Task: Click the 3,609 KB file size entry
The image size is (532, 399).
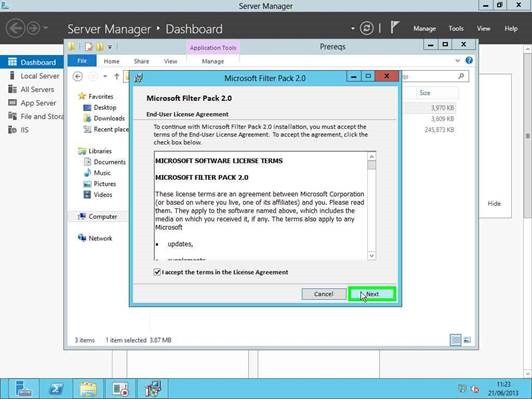Action: (442, 119)
